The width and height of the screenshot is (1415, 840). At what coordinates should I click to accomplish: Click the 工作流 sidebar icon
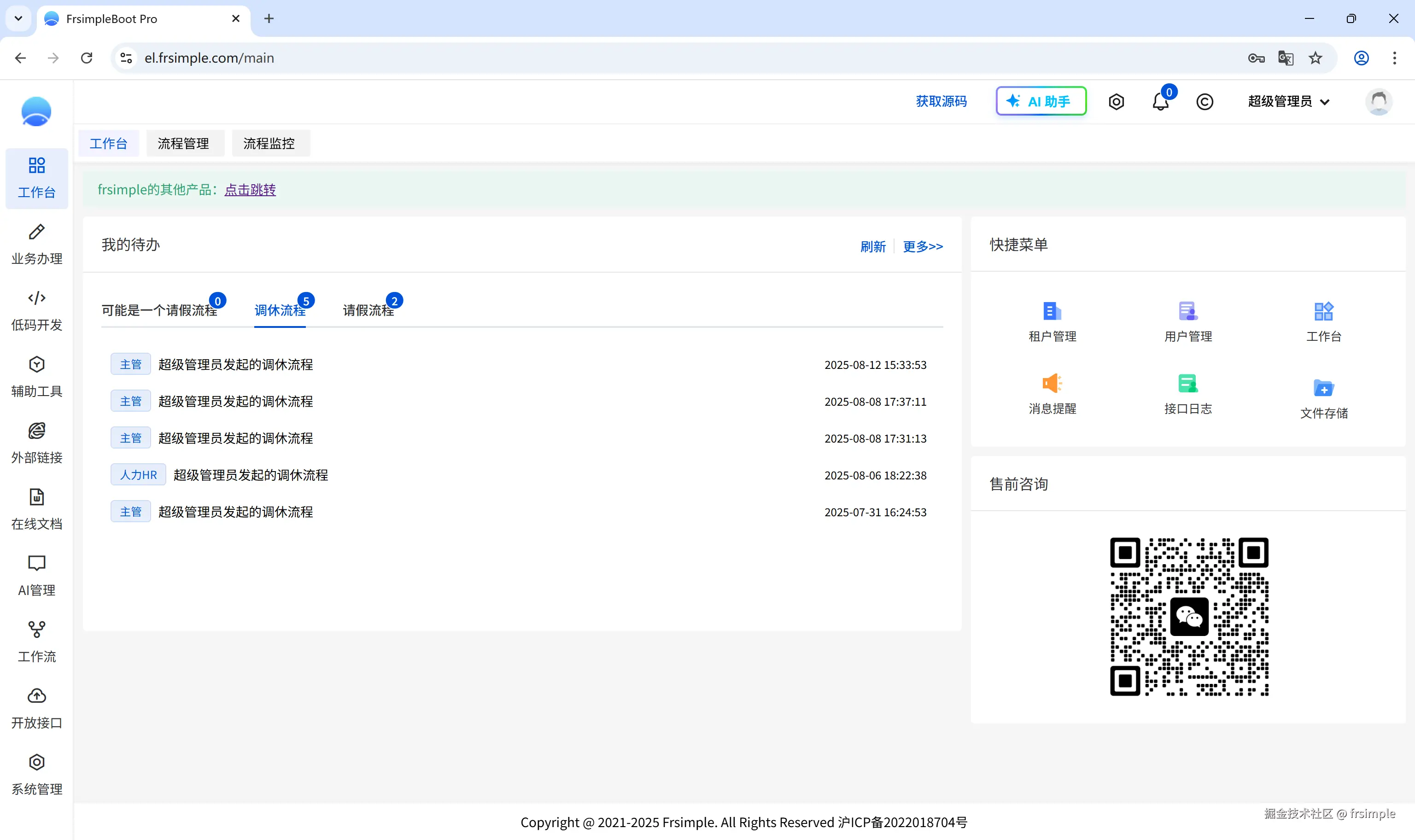[x=37, y=630]
